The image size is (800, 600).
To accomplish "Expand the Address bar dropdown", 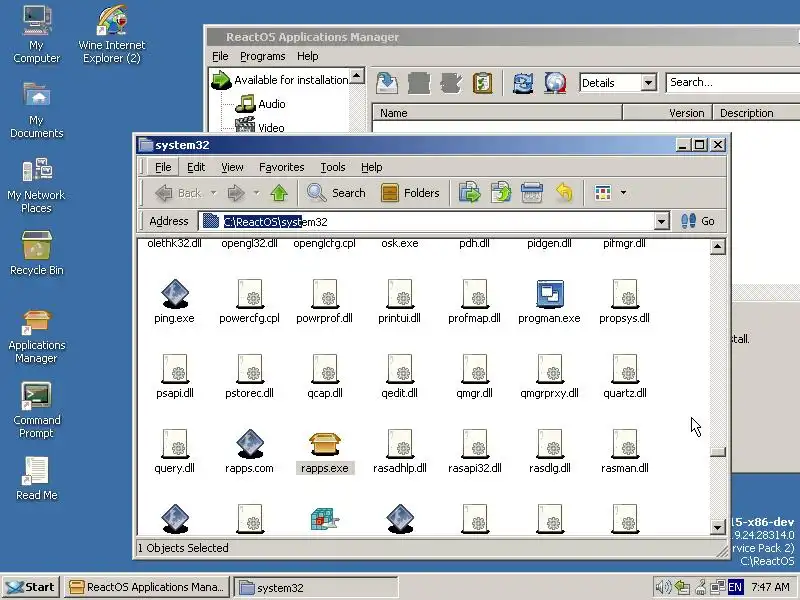I will (x=661, y=221).
